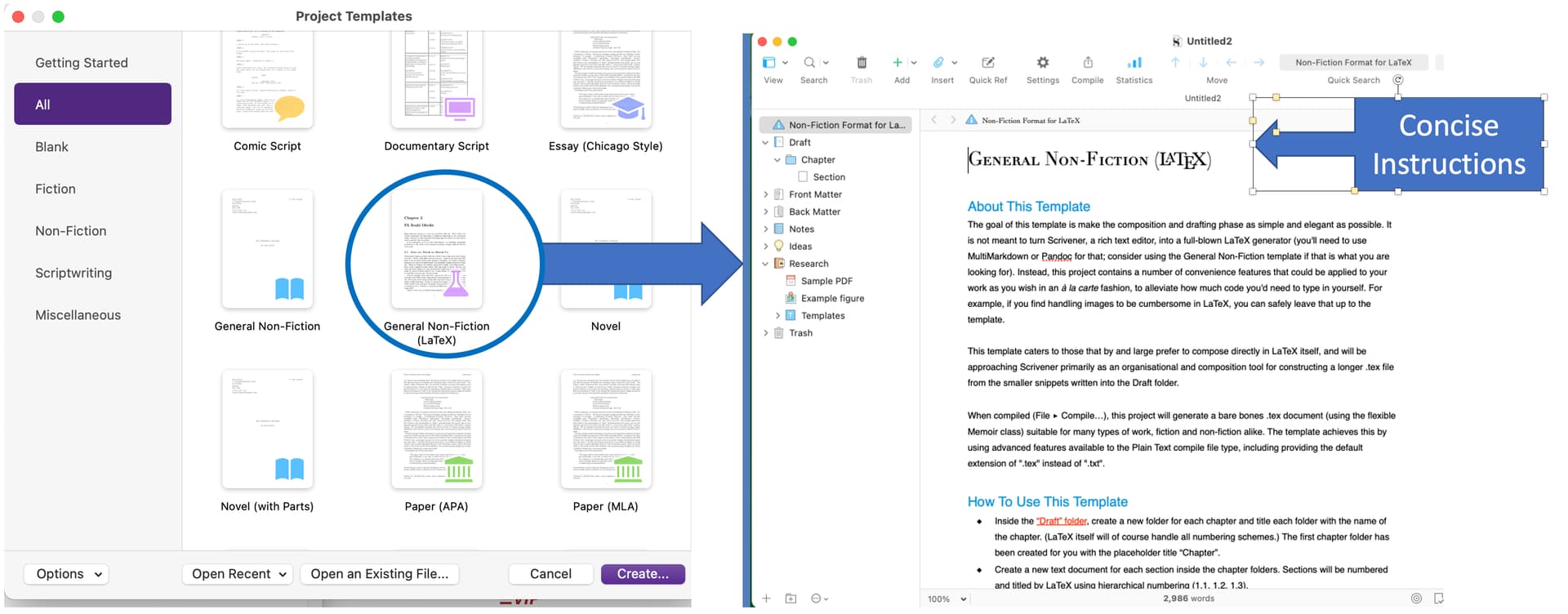
Task: Choose the General Non-Fiction template
Action: 267,249
